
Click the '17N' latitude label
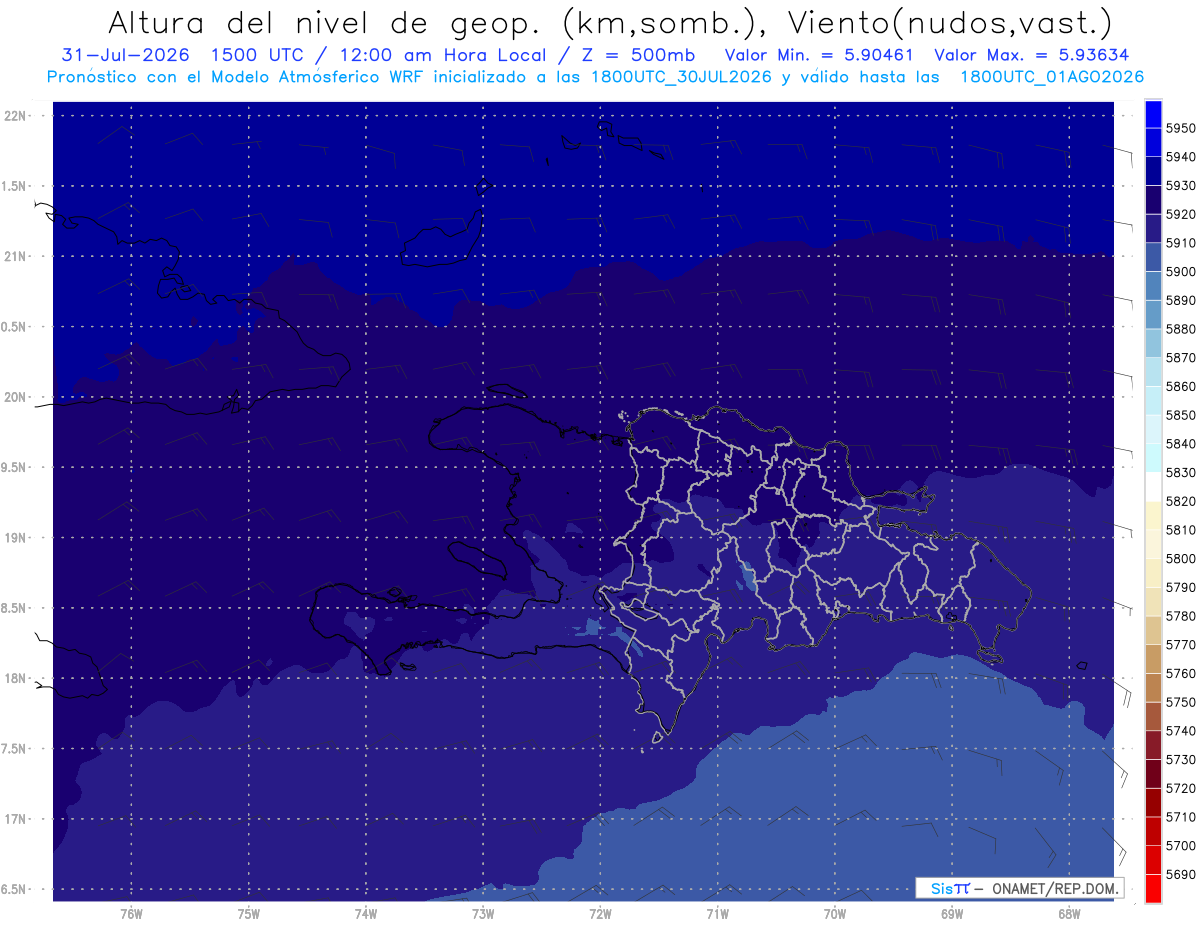[x=17, y=819]
